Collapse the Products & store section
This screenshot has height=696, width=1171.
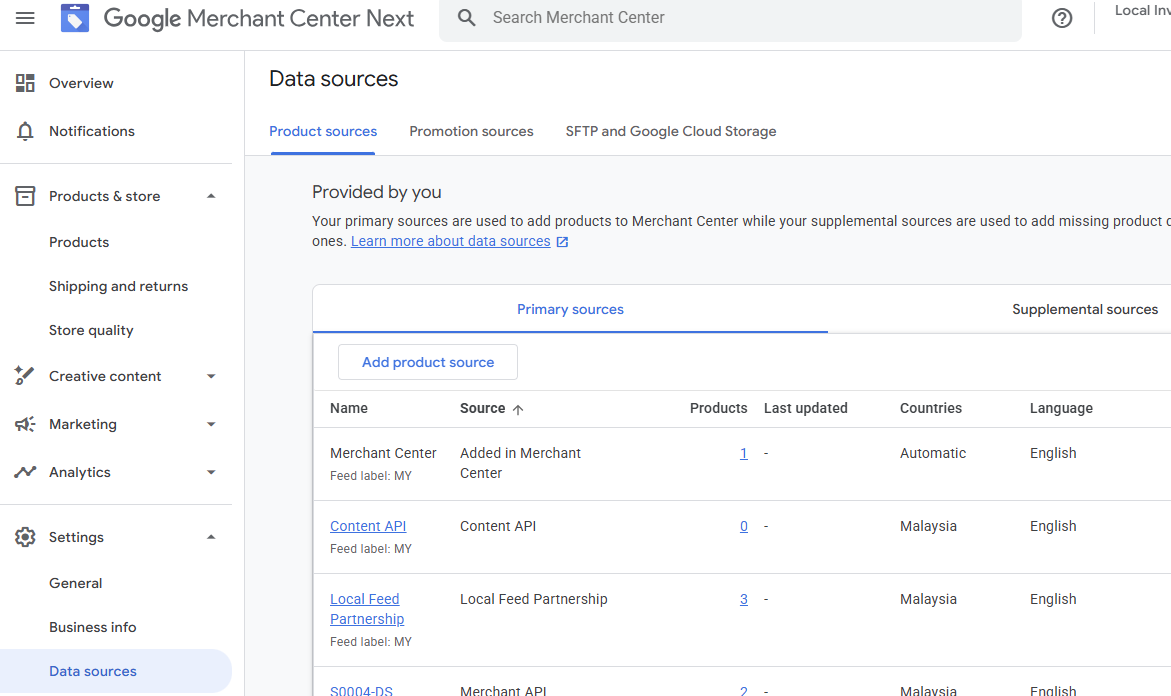pos(211,196)
